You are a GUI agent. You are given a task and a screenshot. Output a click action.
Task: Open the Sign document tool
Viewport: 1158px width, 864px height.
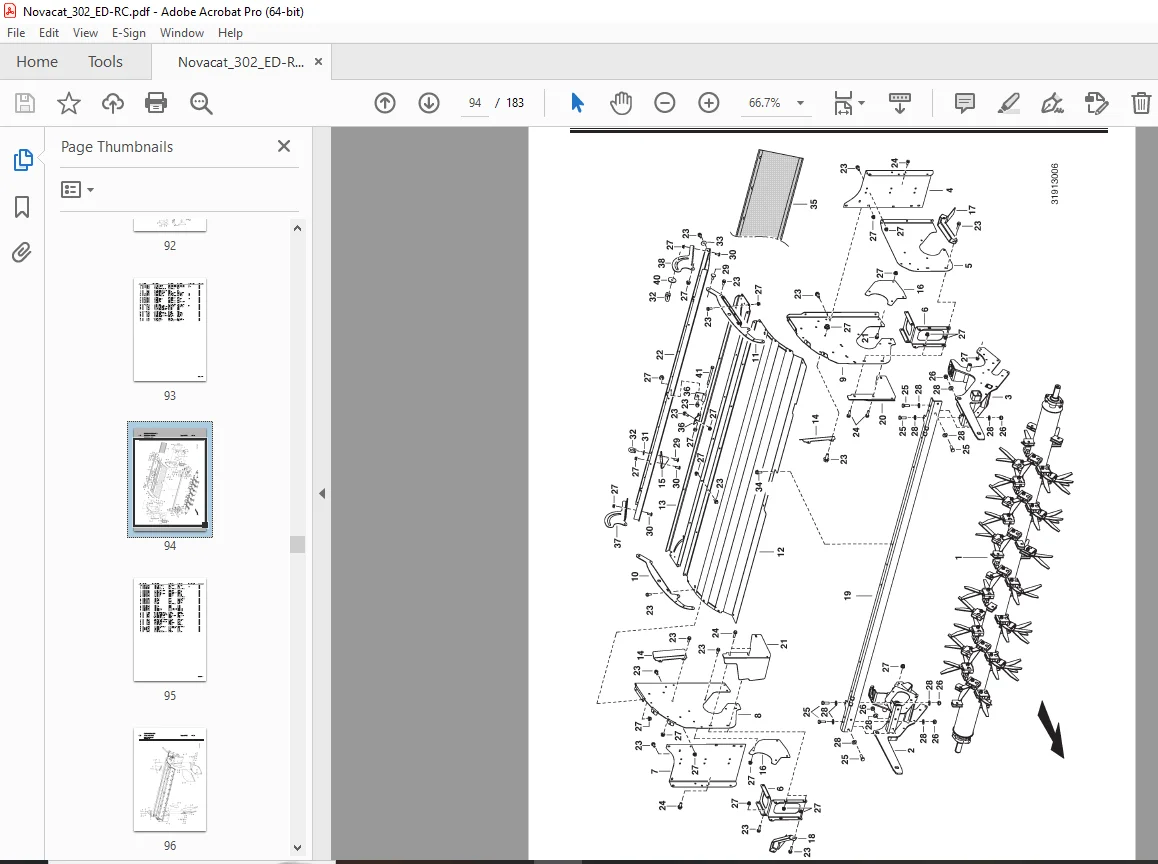click(1052, 103)
